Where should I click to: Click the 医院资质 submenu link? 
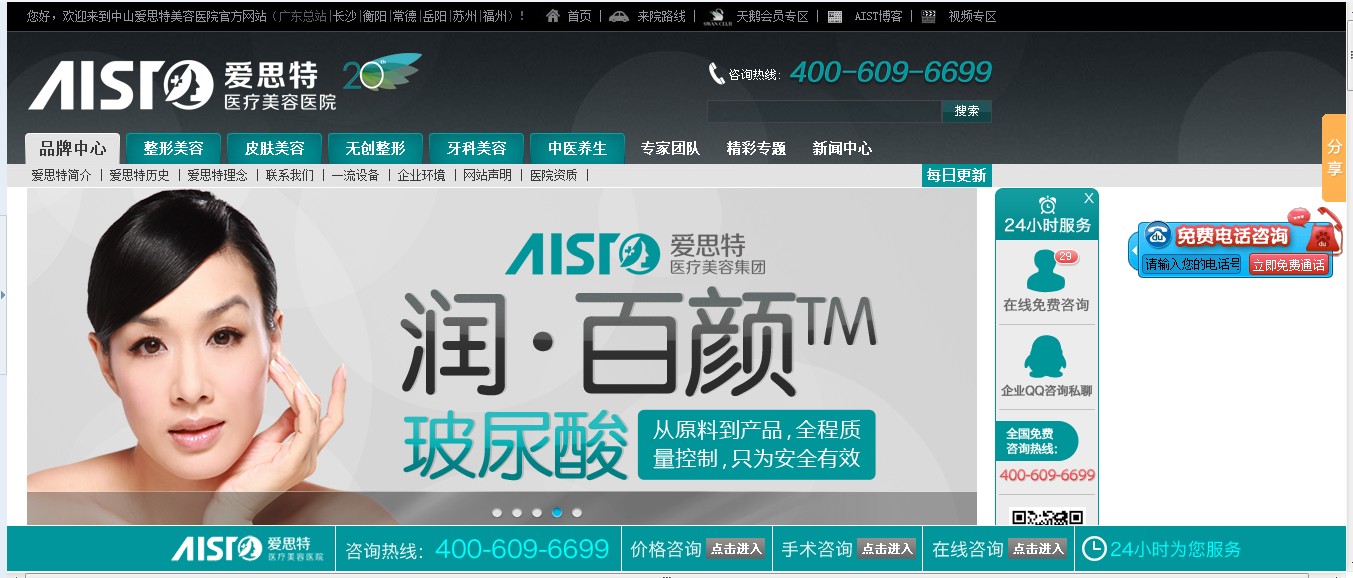tap(553, 175)
